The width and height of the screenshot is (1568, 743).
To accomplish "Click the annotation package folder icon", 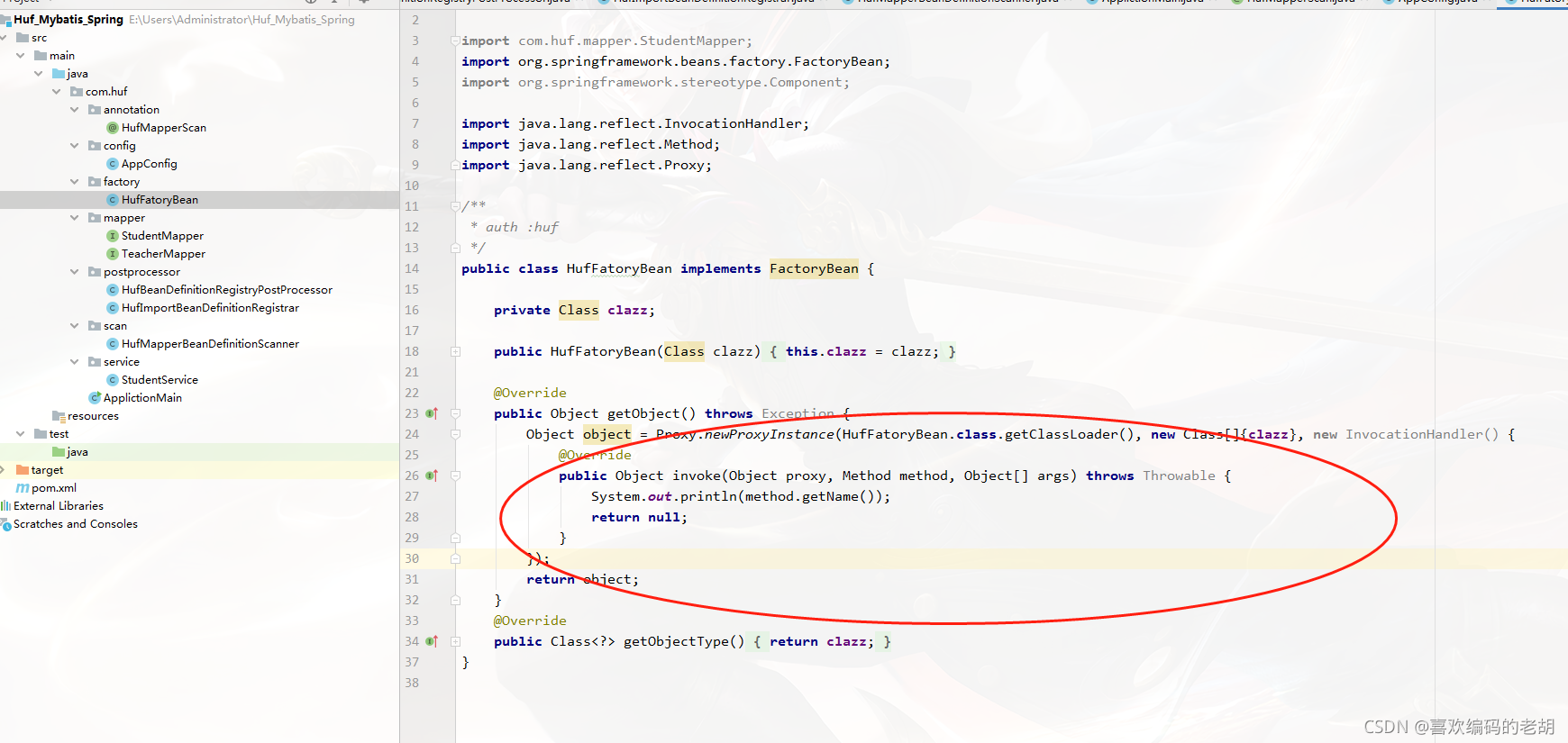I will pos(95,110).
